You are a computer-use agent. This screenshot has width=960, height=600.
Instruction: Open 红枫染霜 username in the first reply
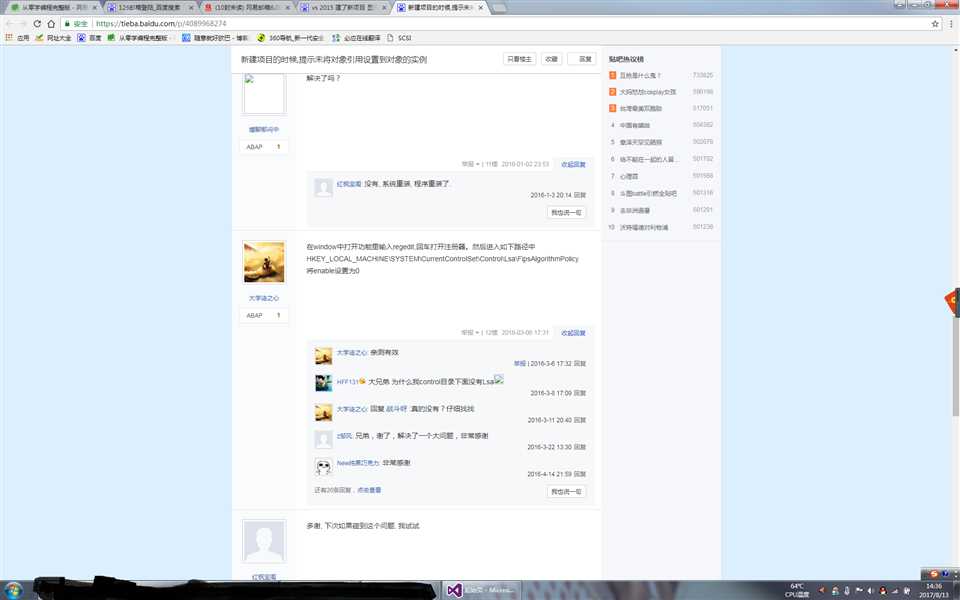click(348, 184)
